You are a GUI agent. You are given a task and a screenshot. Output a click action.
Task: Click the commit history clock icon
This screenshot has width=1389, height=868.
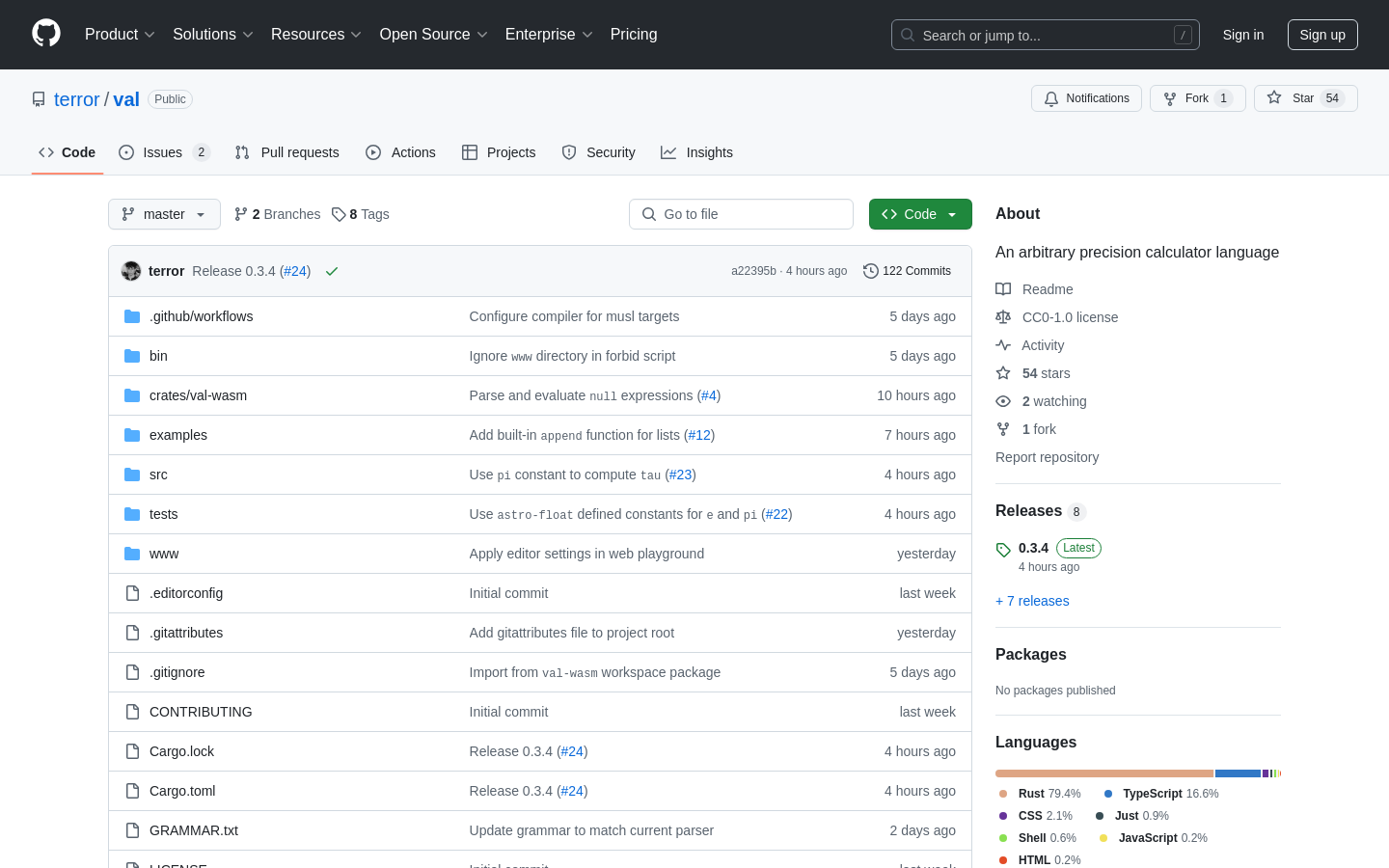[871, 271]
